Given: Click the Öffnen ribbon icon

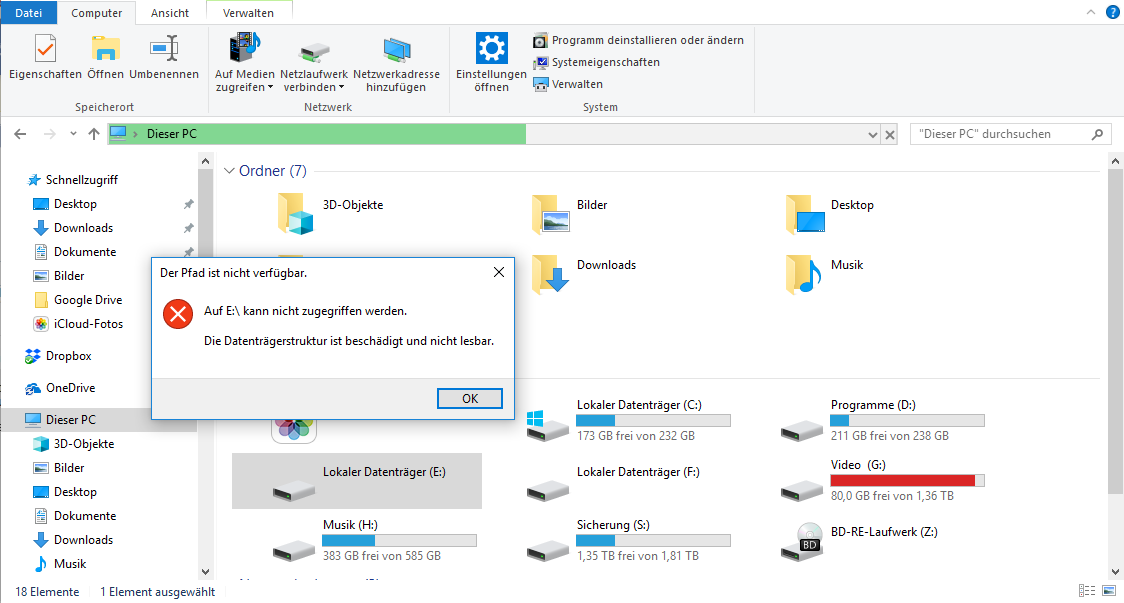Looking at the screenshot, I should point(105,49).
